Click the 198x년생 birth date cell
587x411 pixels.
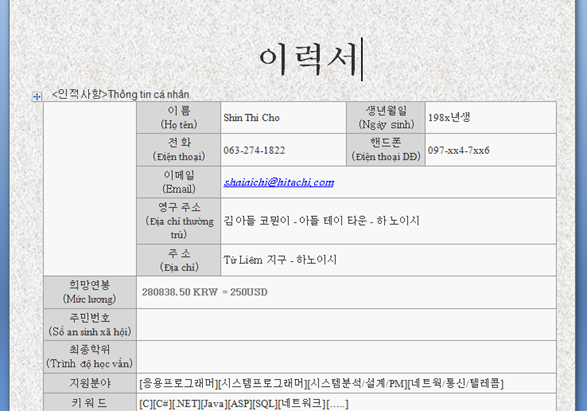490,118
